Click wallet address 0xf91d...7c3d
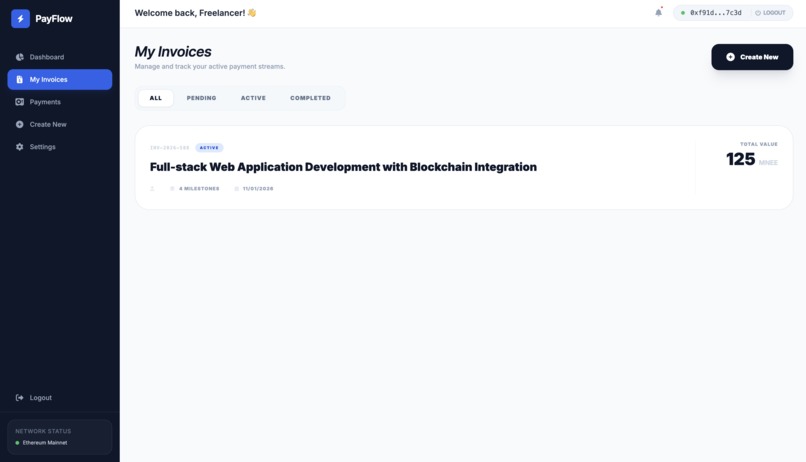This screenshot has height=462, width=806. click(716, 13)
